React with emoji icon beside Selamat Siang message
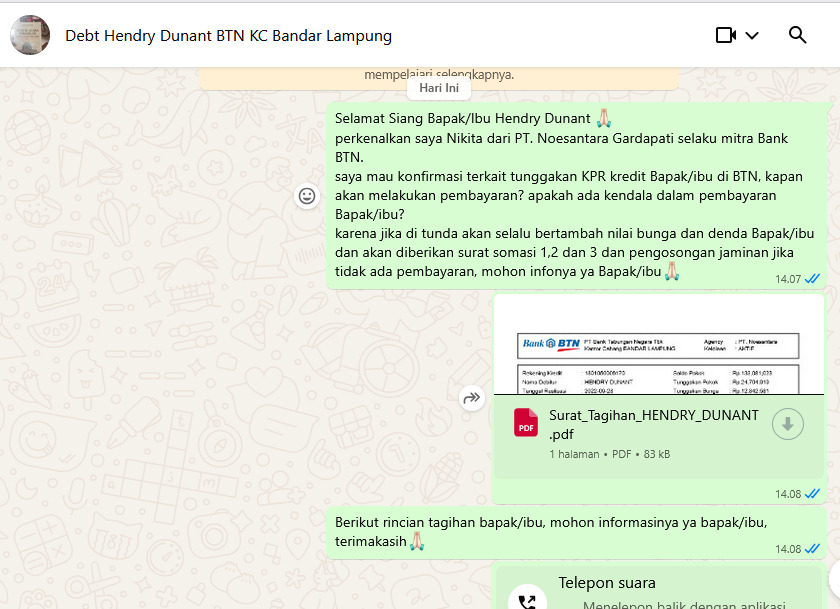840x609 pixels. coord(307,196)
